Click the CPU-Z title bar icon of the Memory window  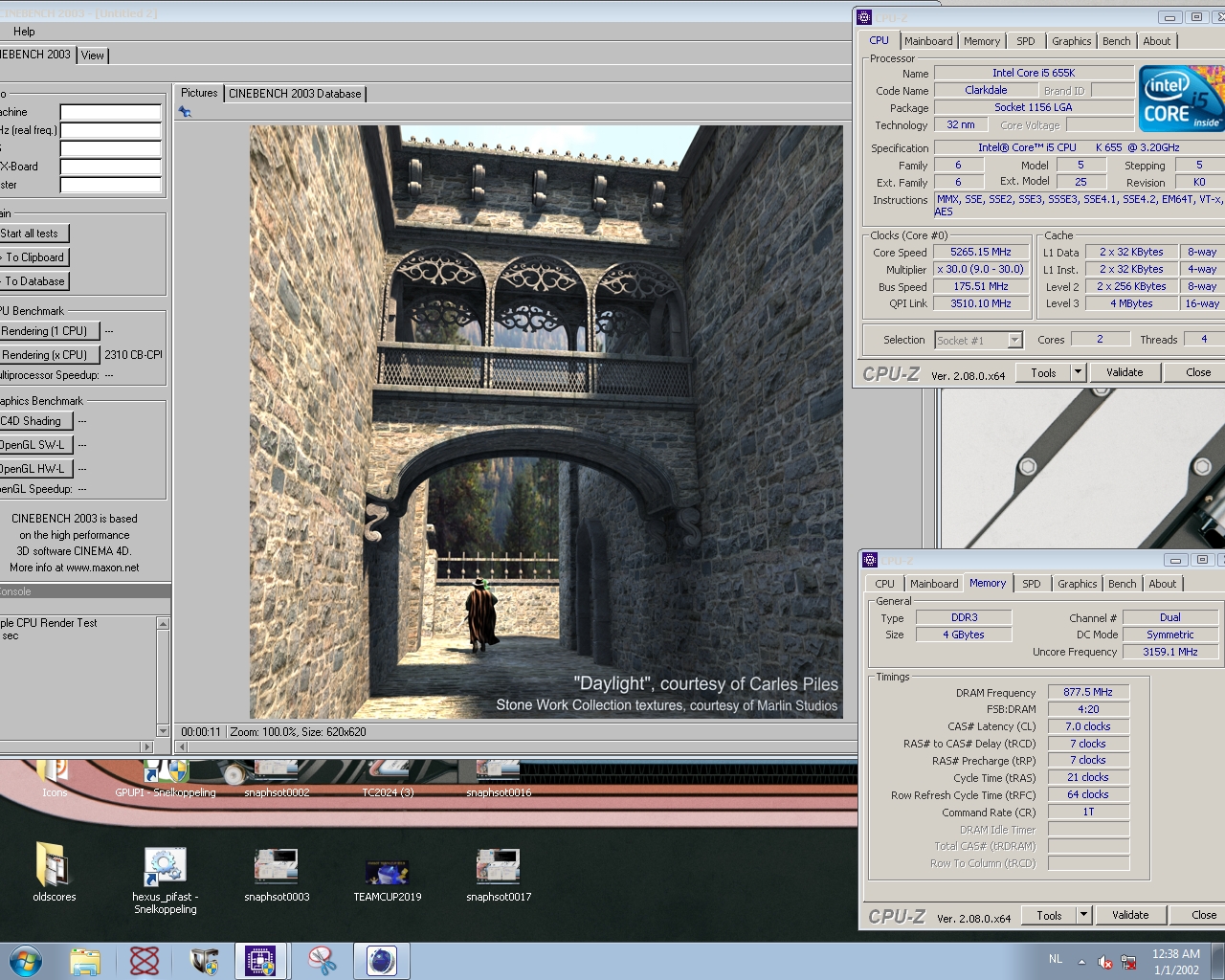coord(870,560)
